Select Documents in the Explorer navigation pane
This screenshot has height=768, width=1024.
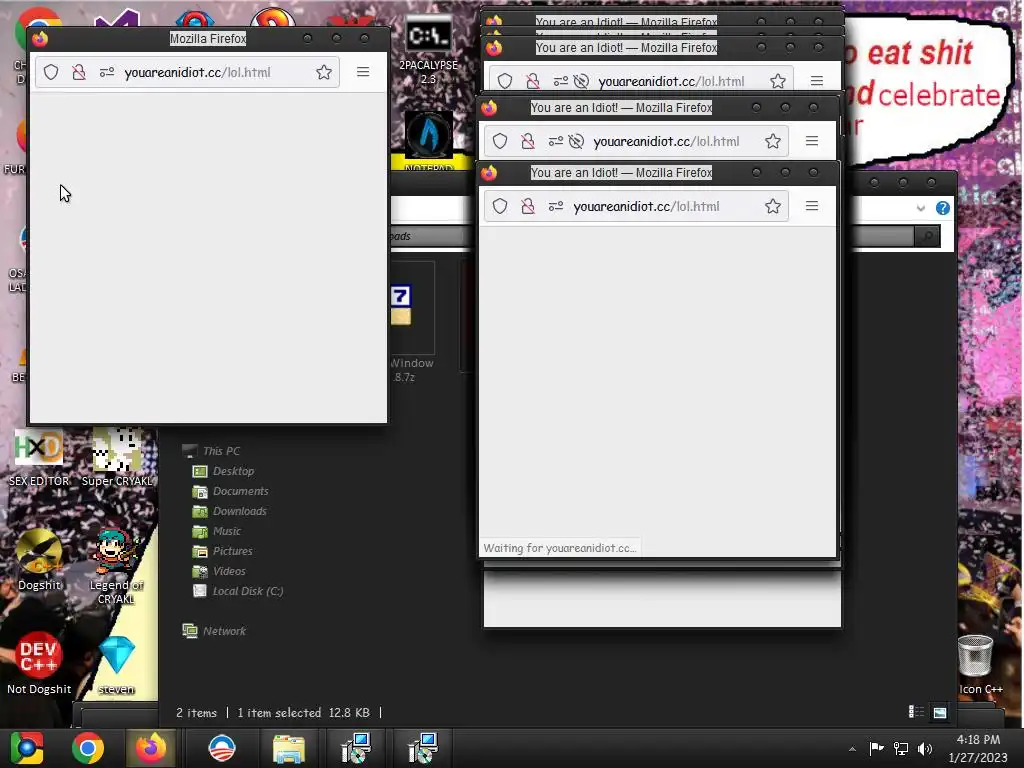click(231, 491)
